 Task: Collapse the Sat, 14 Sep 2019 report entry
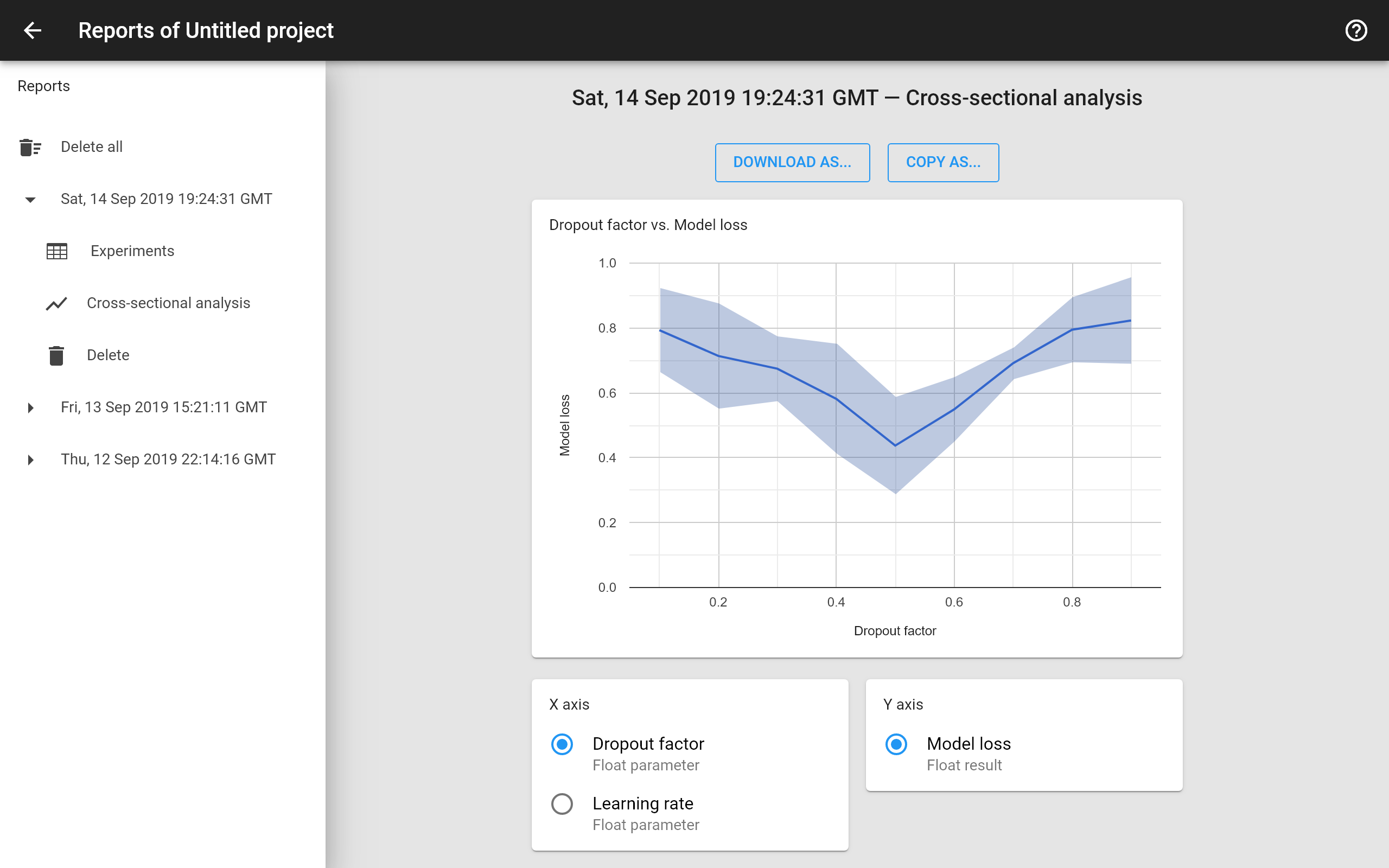click(30, 198)
